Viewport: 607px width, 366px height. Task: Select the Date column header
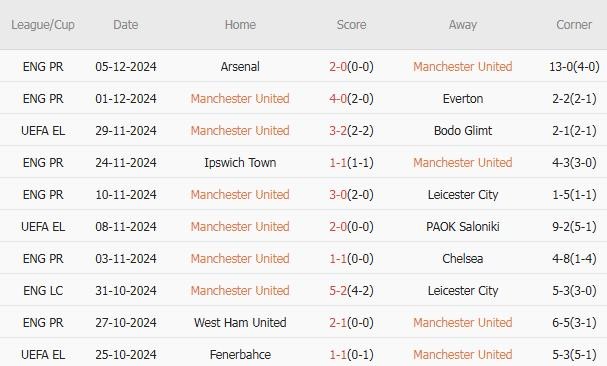[x=125, y=25]
